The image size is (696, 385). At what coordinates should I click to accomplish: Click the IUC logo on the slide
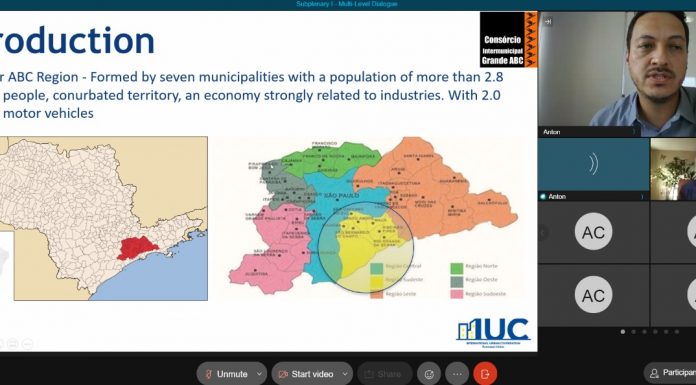(x=493, y=332)
